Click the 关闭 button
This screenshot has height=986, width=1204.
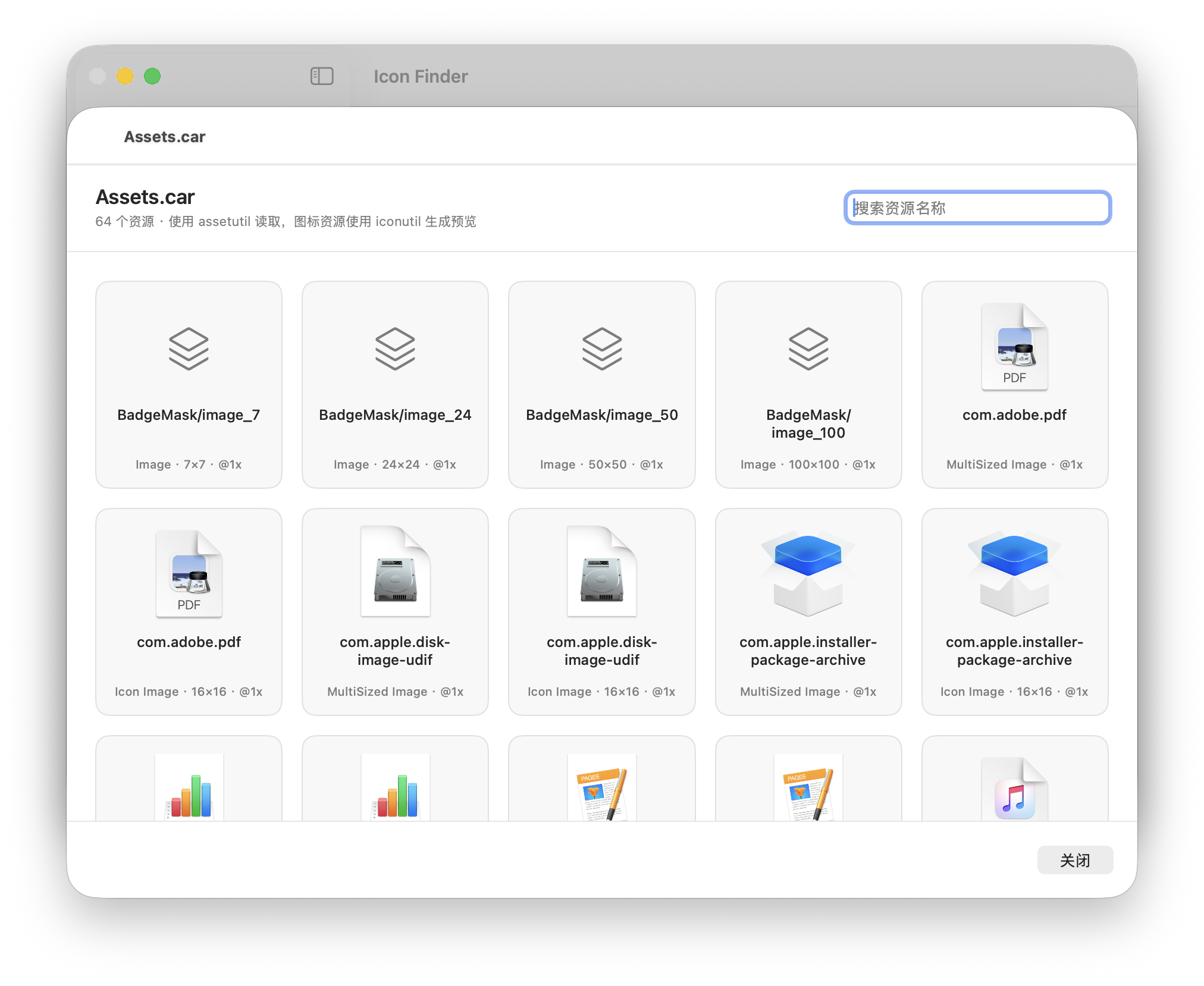[x=1075, y=860]
